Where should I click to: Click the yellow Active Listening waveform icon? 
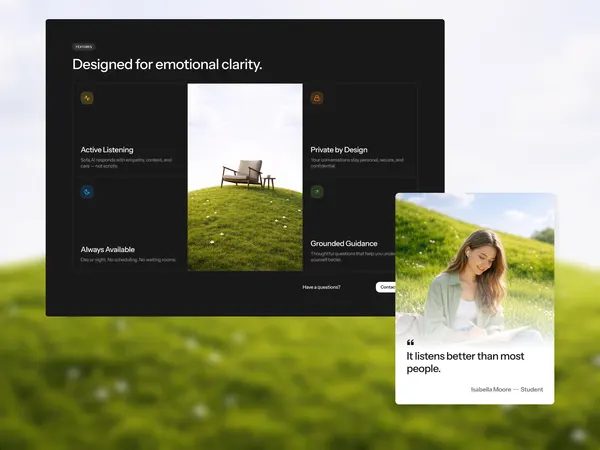click(87, 98)
